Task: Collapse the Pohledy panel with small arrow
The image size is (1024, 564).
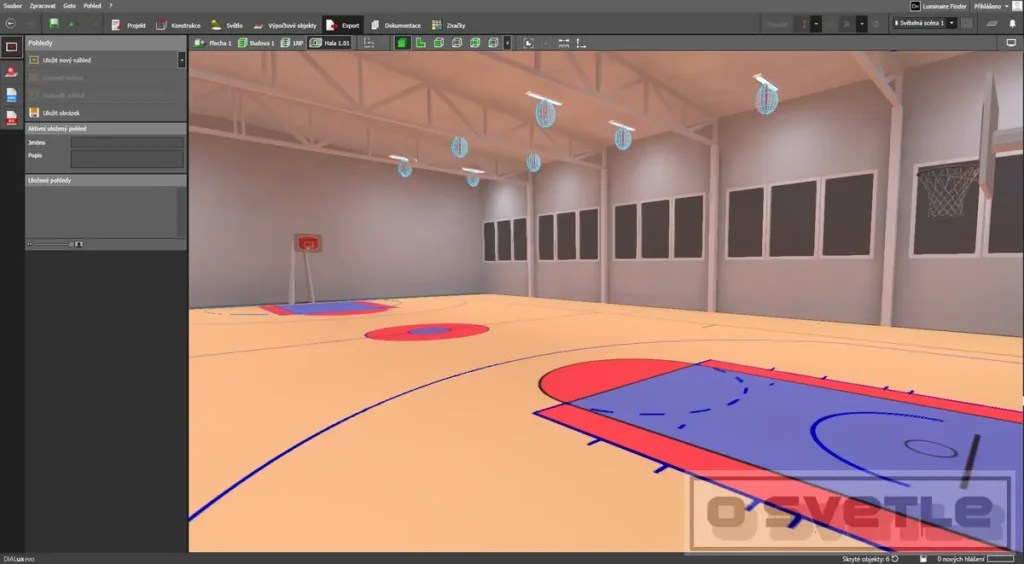Action: point(182,59)
